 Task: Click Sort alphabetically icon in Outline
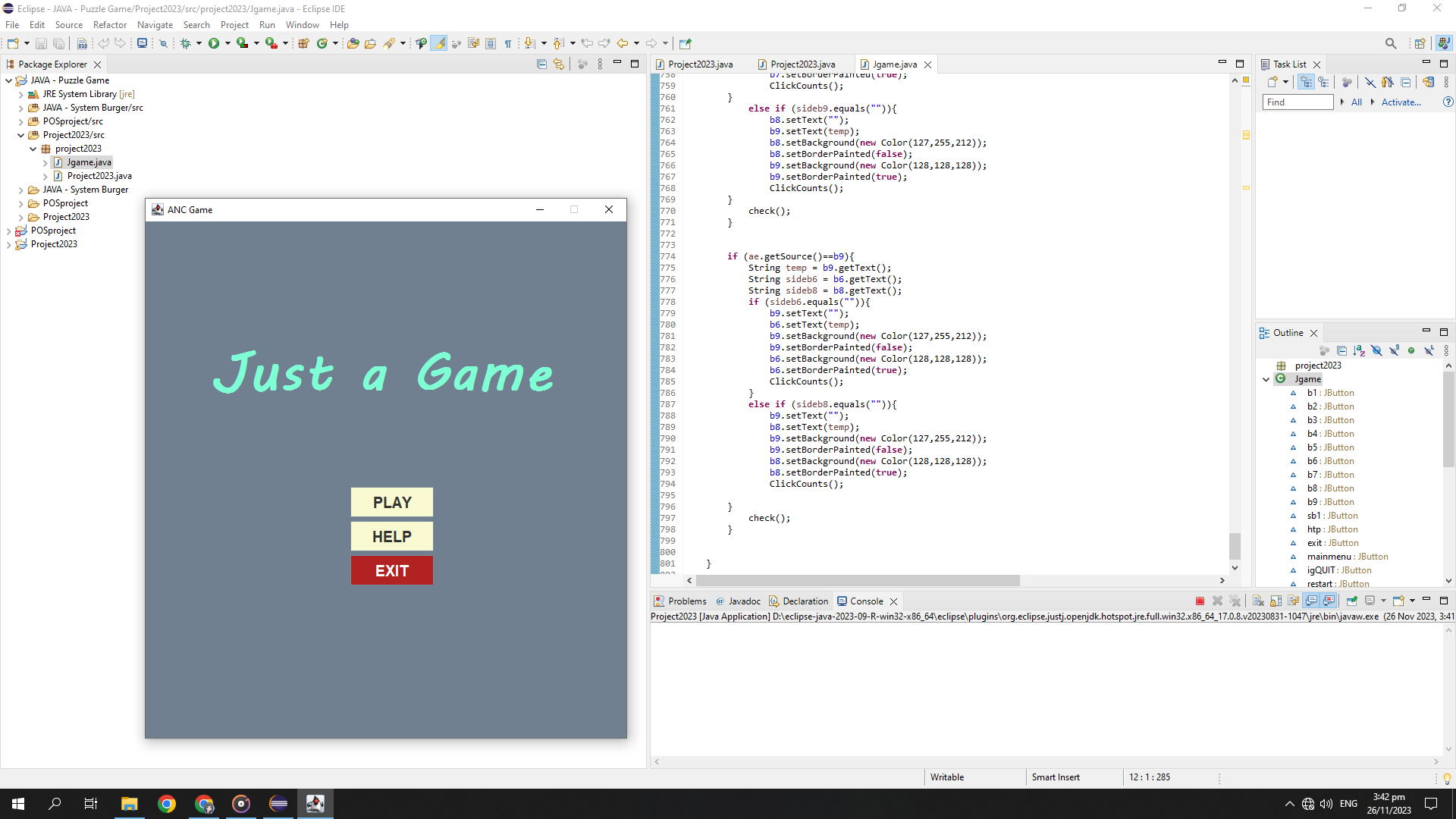click(1359, 351)
